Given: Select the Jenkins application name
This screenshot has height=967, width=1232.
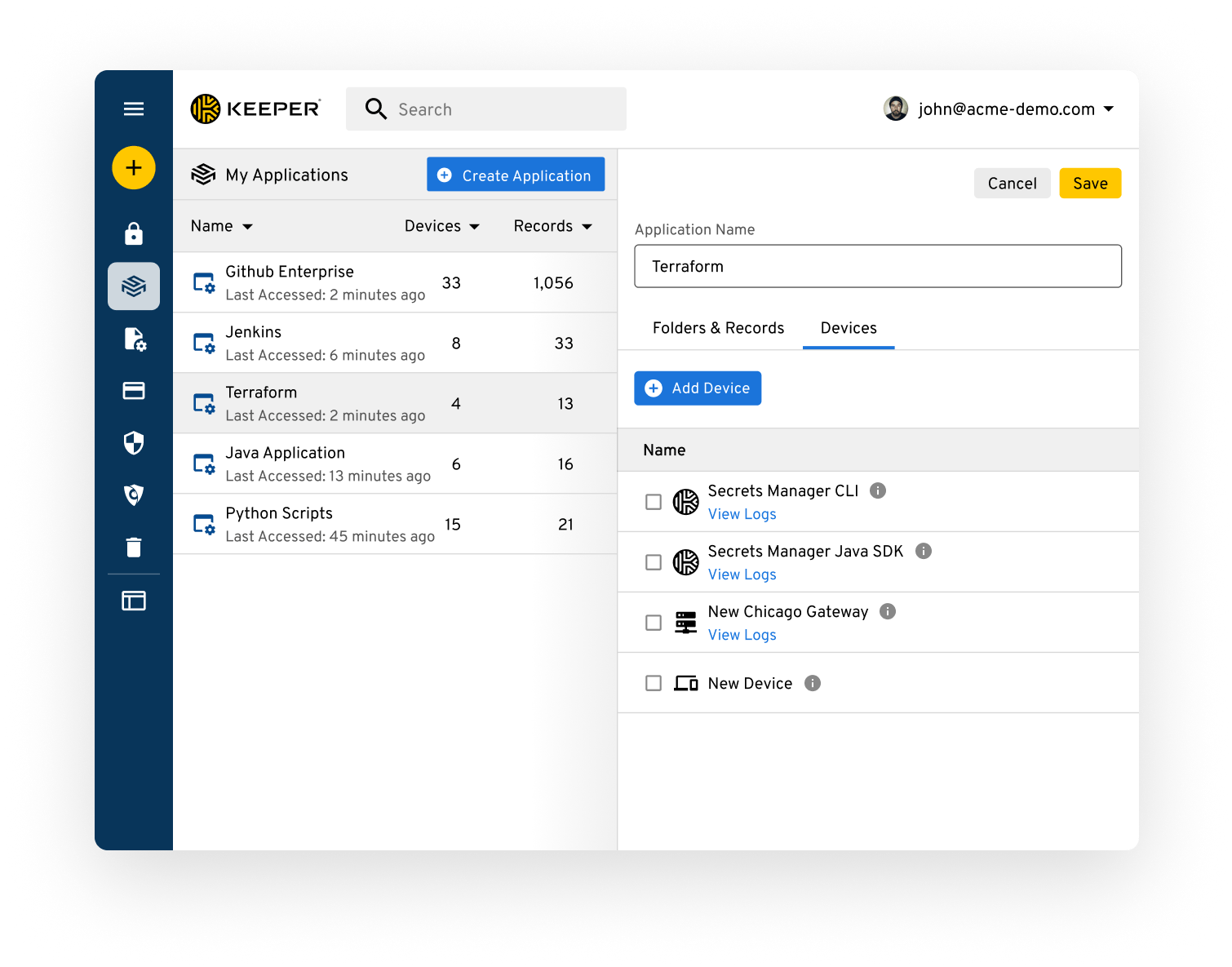Looking at the screenshot, I should pyautogui.click(x=254, y=332).
